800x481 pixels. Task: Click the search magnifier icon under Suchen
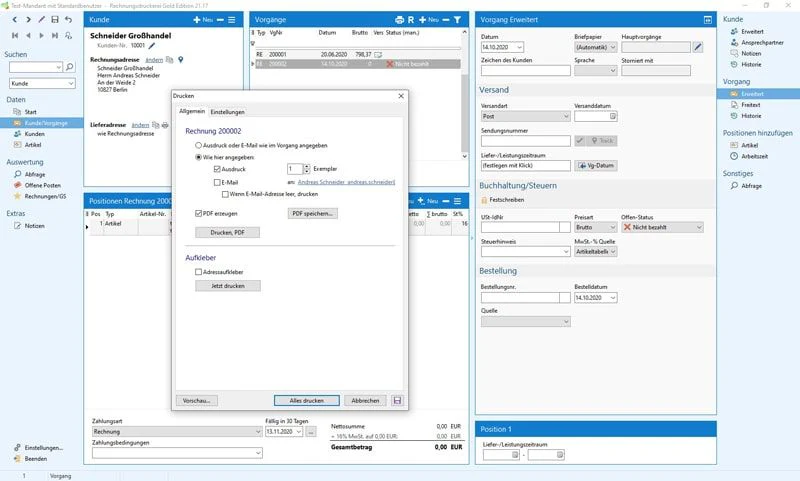click(x=70, y=67)
